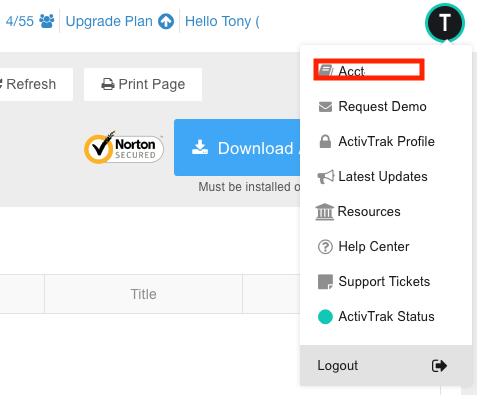Viewport: 477px width, 395px height.
Task: Open ActivTrak Profile from the menu
Action: tap(386, 141)
